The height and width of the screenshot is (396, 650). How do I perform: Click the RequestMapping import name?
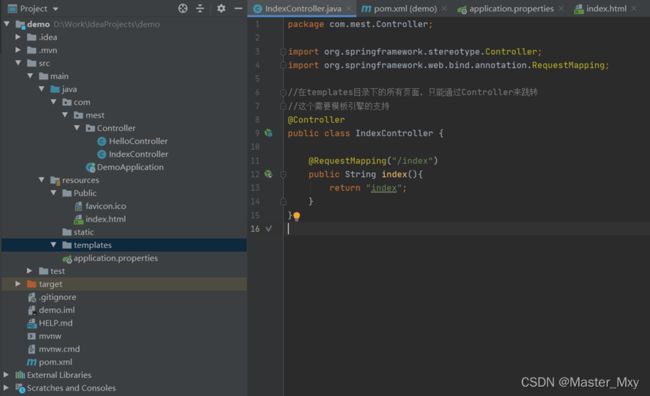coord(568,65)
